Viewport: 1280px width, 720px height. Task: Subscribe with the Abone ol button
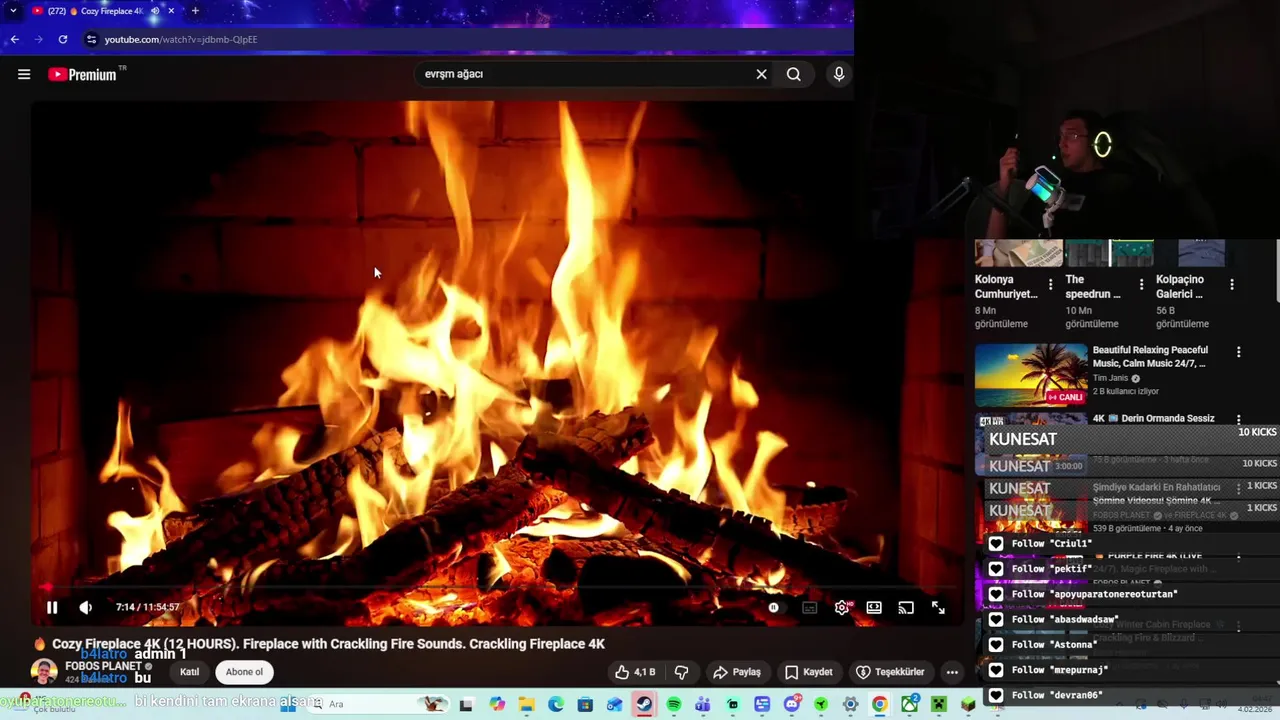(244, 672)
